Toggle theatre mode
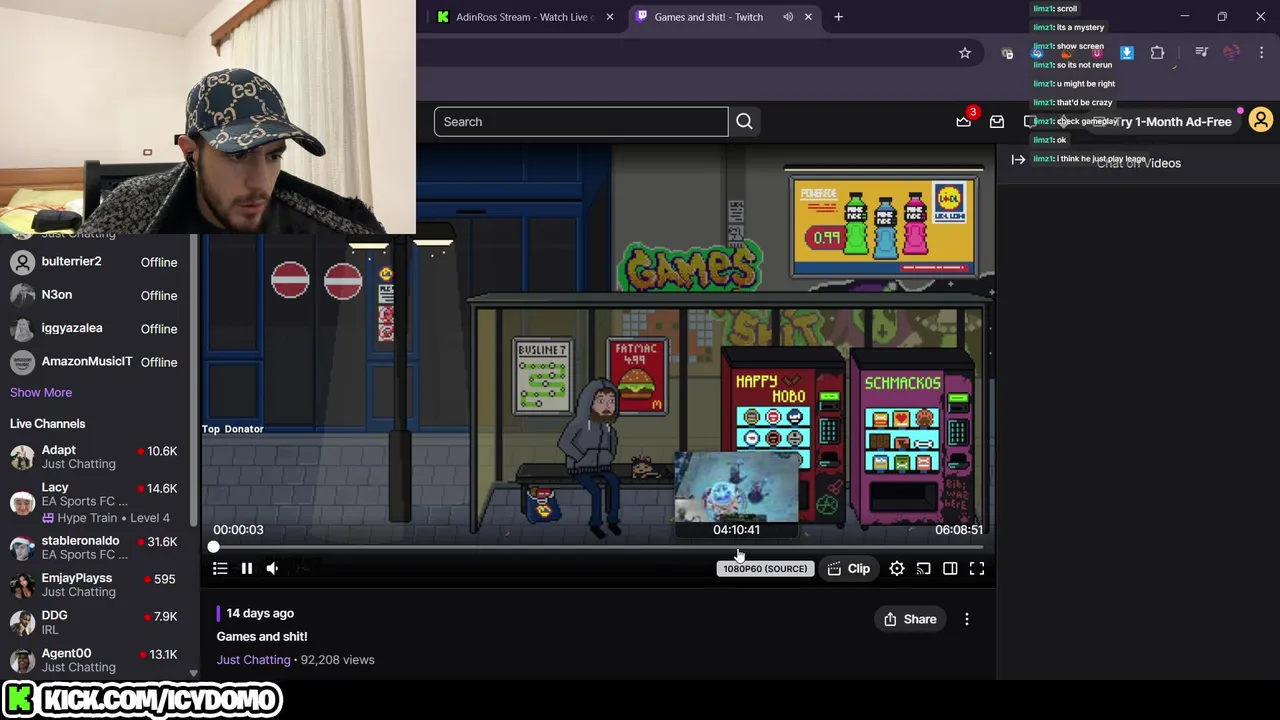The width and height of the screenshot is (1280, 720). (x=950, y=568)
